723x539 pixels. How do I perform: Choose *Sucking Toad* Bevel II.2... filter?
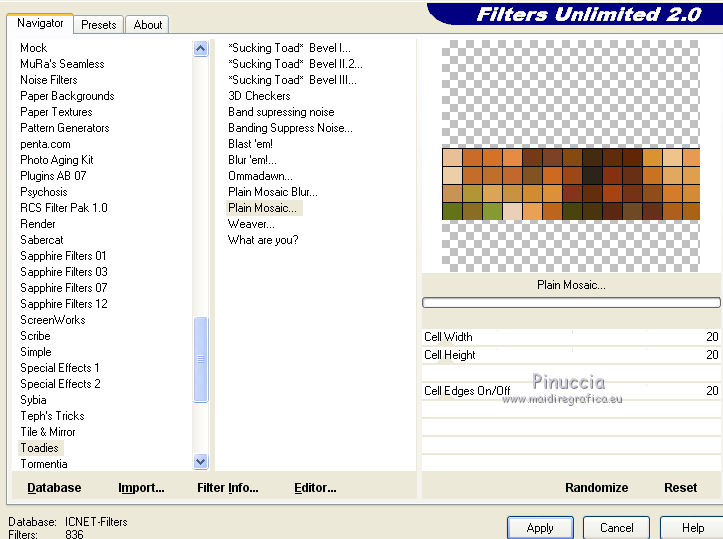pyautogui.click(x=295, y=64)
